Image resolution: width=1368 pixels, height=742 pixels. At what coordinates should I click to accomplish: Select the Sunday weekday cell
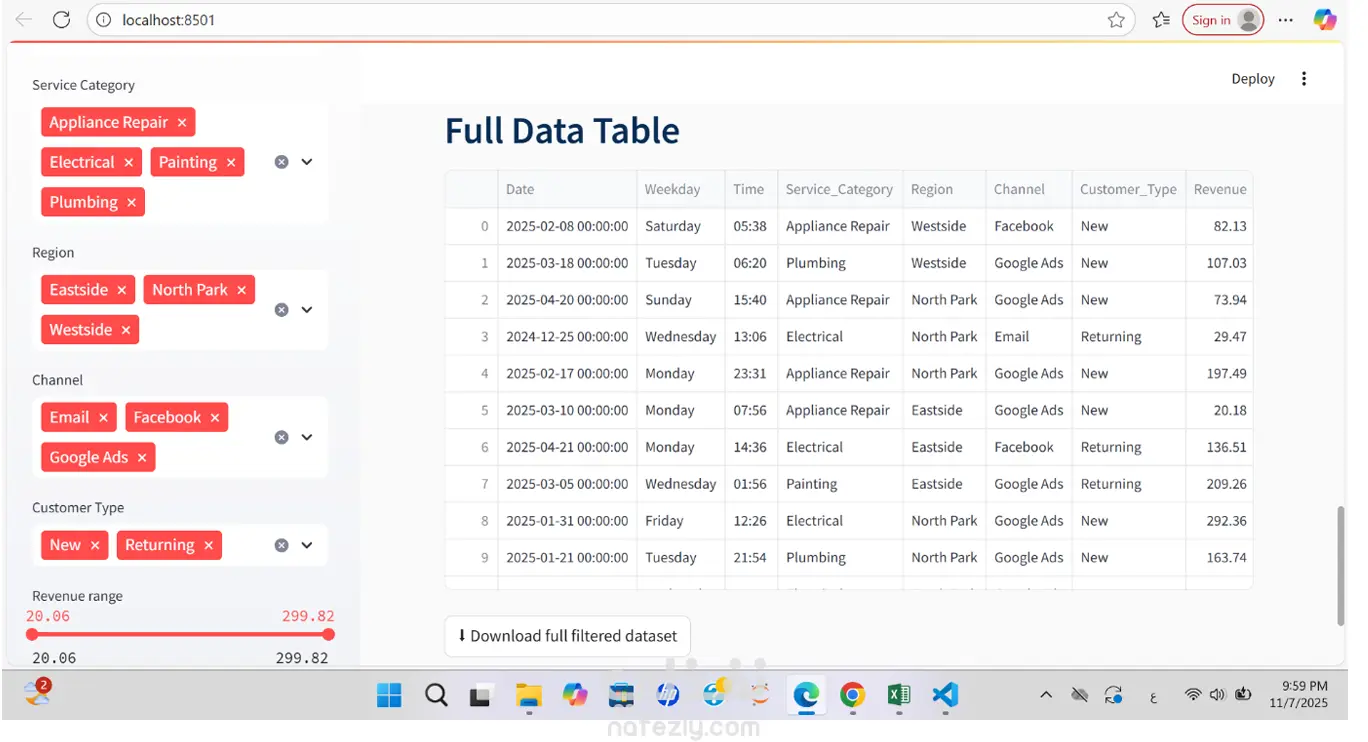click(x=681, y=300)
